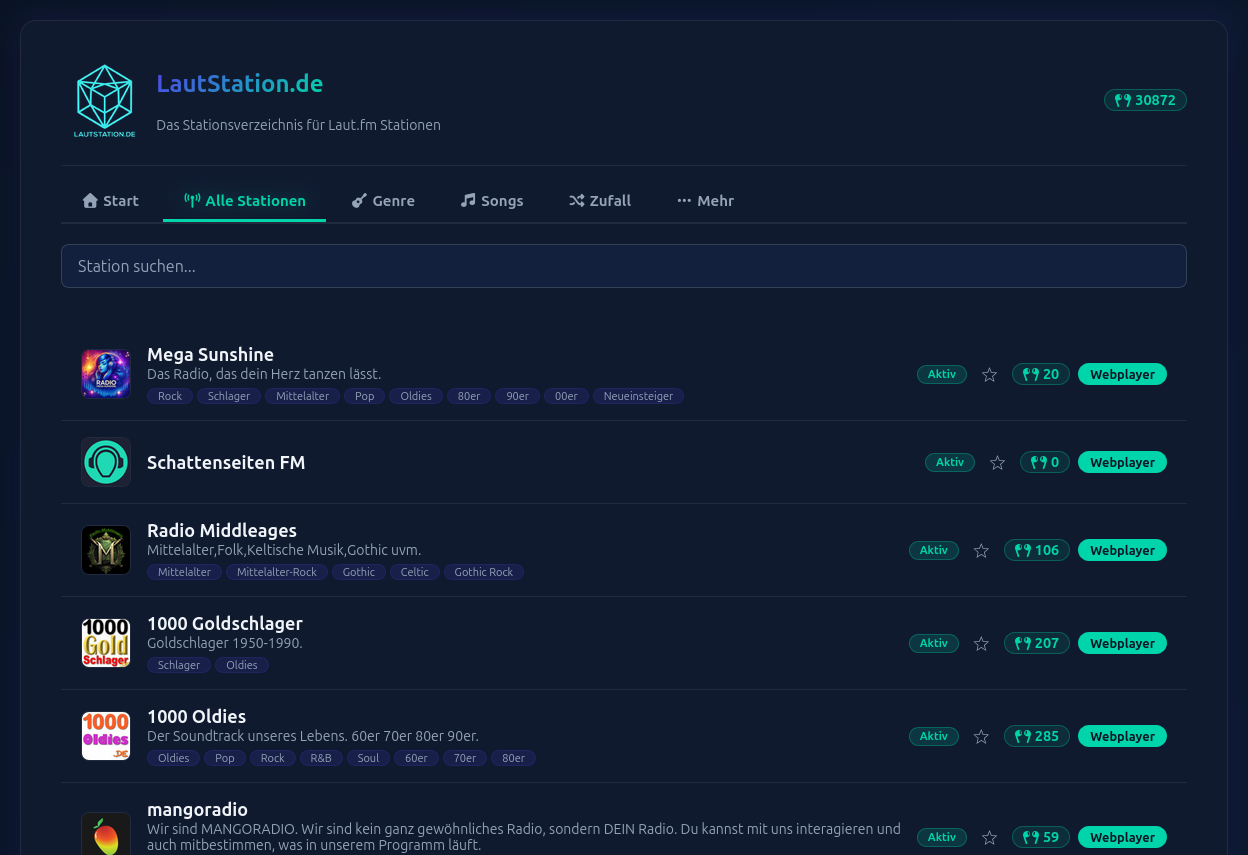This screenshot has height=855, width=1248.
Task: Favorite Mega Sunshine with the star
Action: [989, 375]
